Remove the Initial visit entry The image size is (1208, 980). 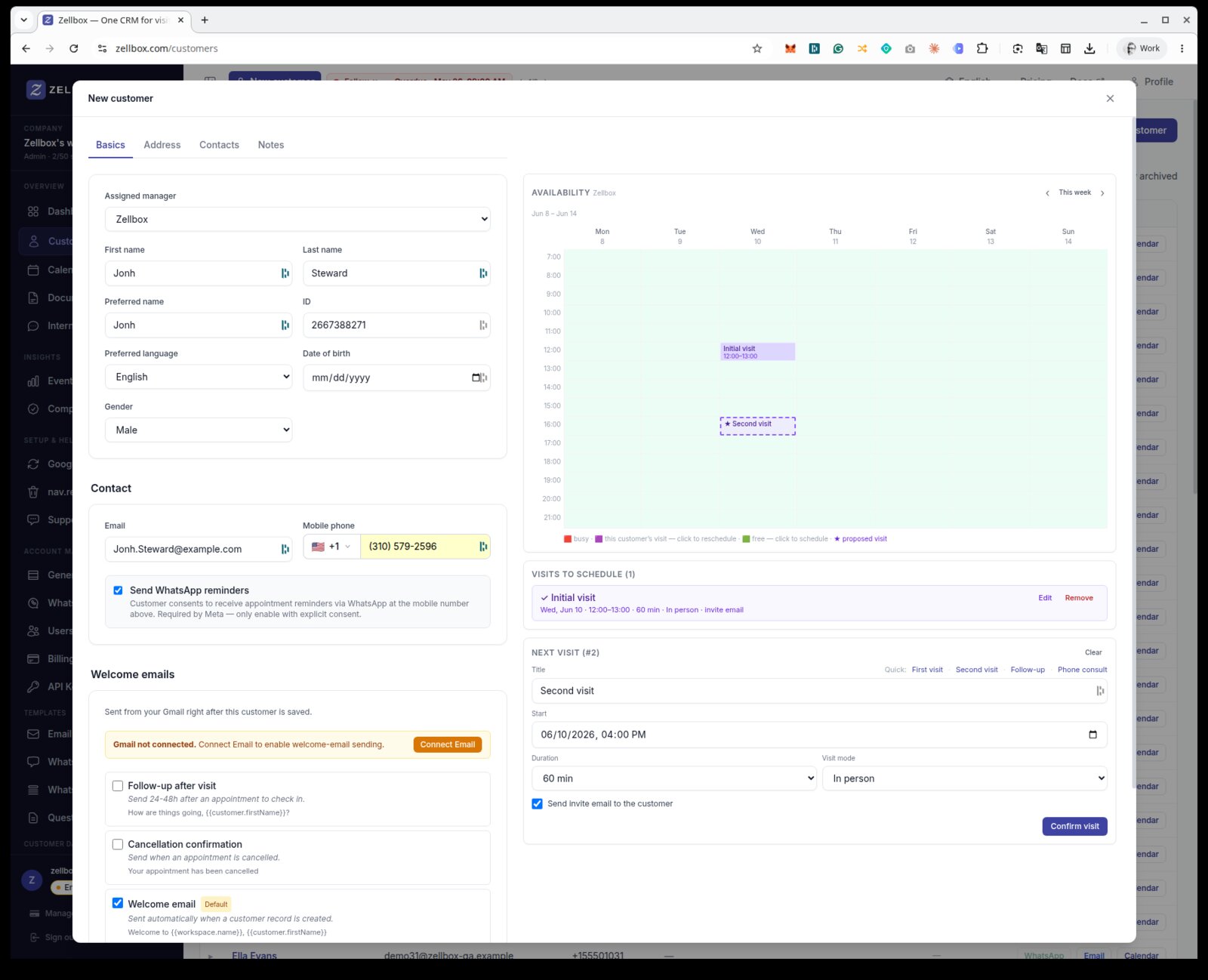click(1079, 598)
